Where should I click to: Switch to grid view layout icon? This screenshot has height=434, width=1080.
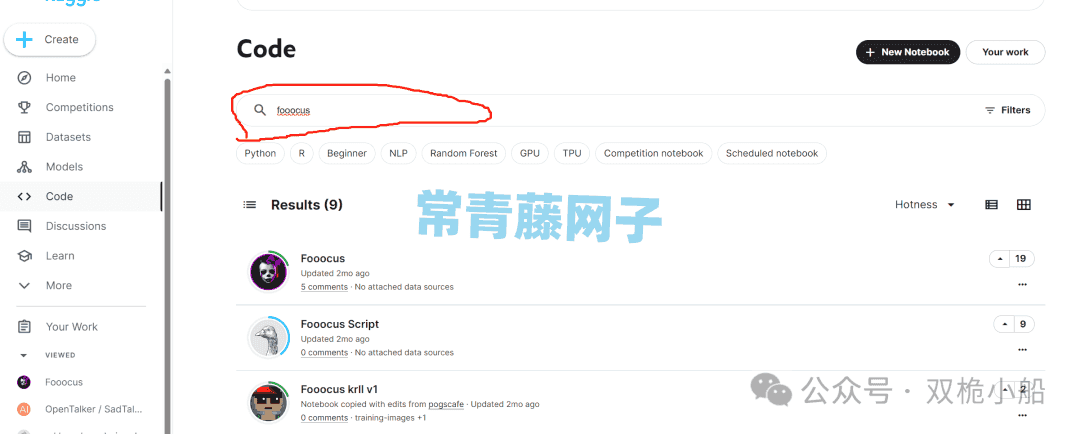[1024, 205]
